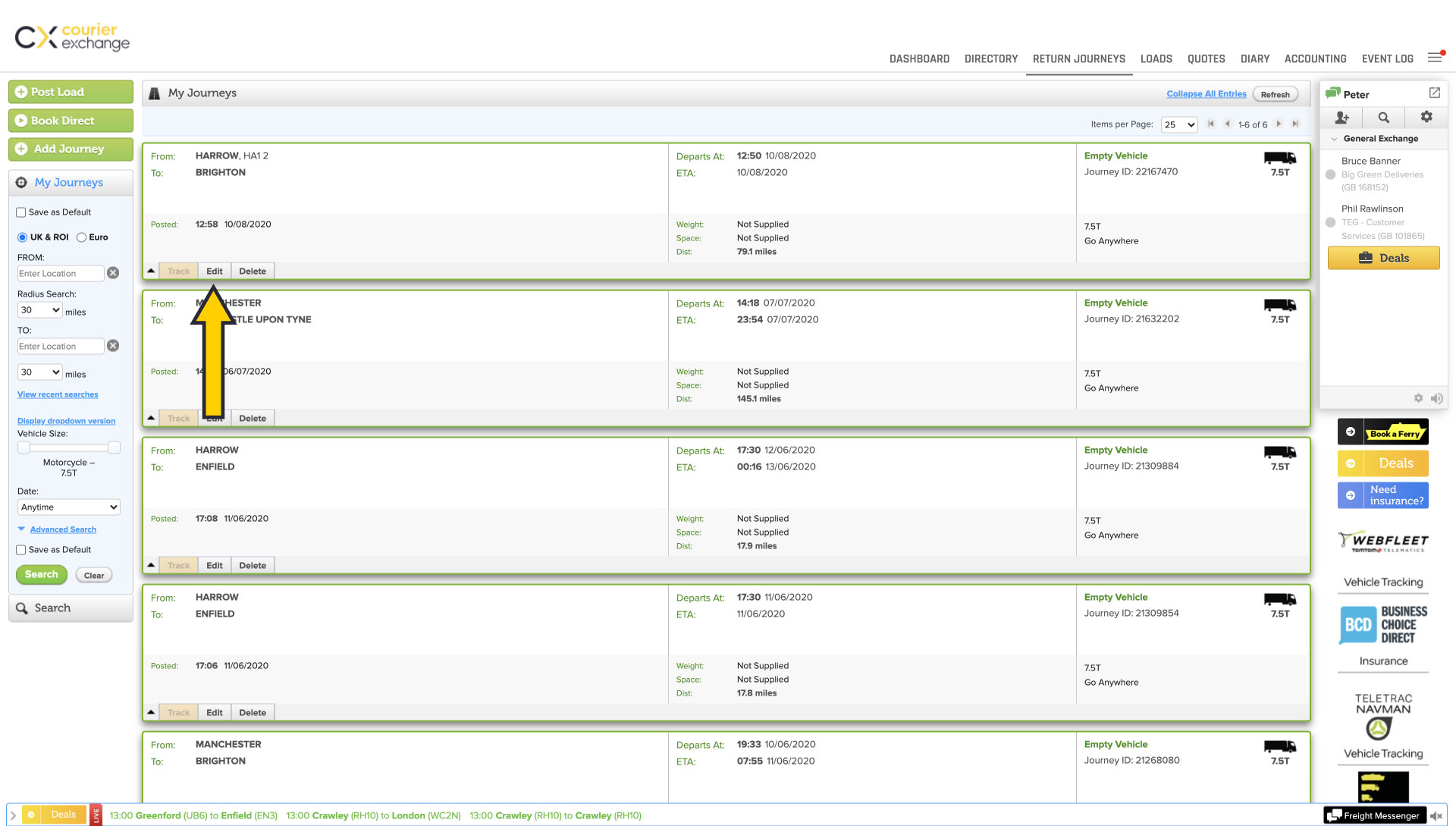The height and width of the screenshot is (826, 1456).
Task: Click the Collapse All Entries link
Action: [x=1206, y=94]
